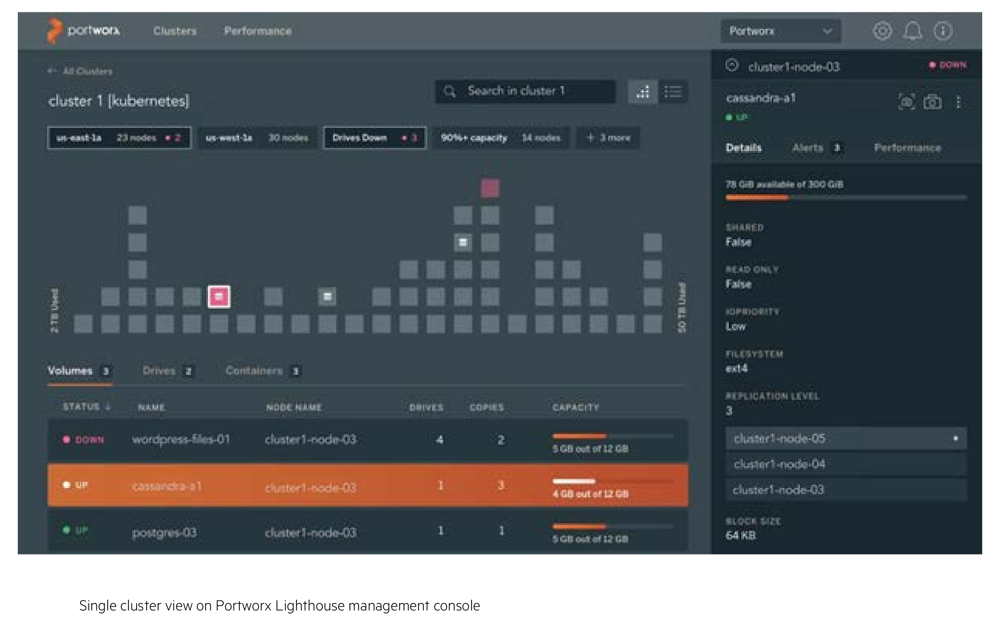Viewport: 1000px width, 629px height.
Task: Select the grey drive-icon tile in the tallest column
Action: click(463, 242)
